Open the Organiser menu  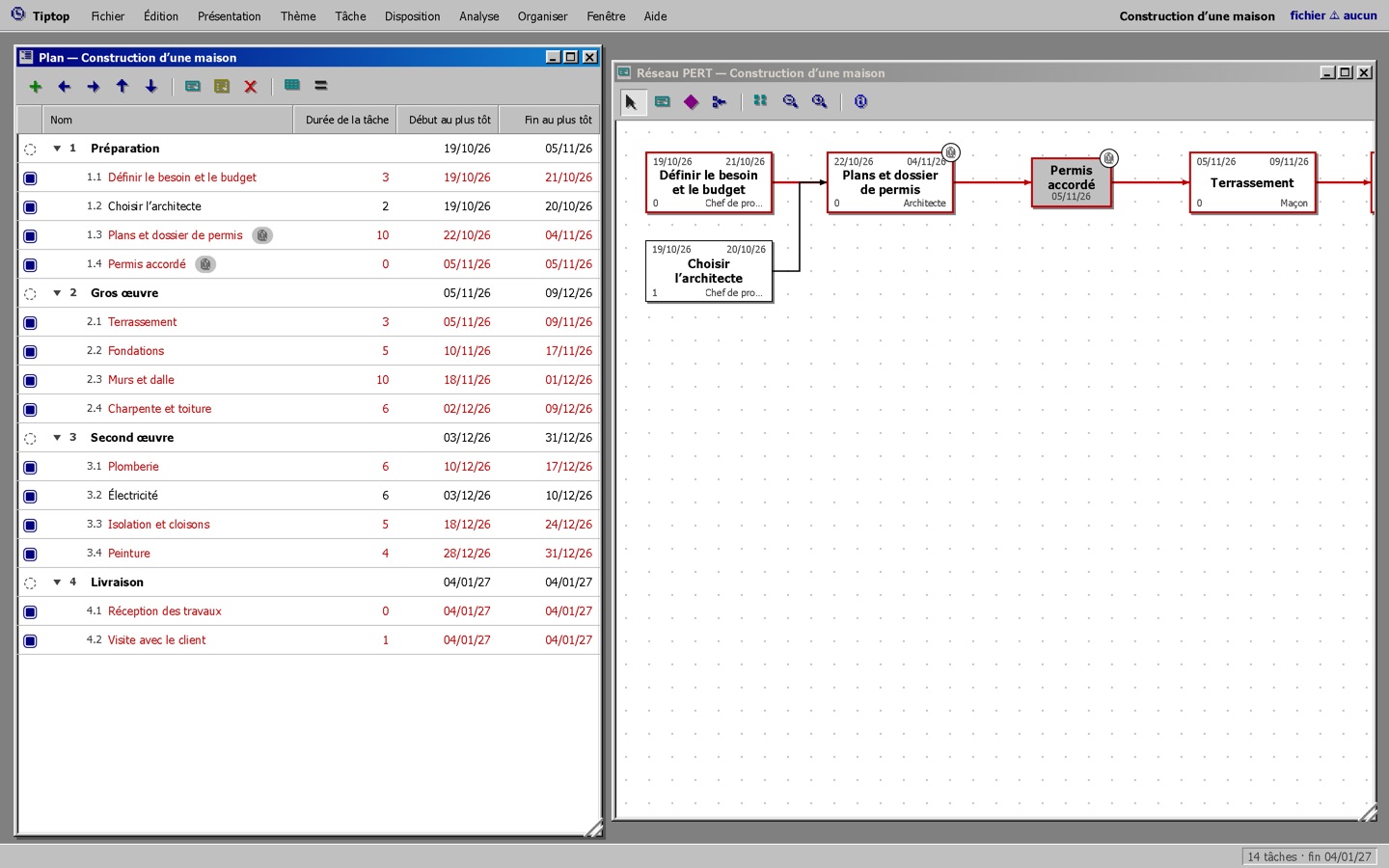[542, 16]
